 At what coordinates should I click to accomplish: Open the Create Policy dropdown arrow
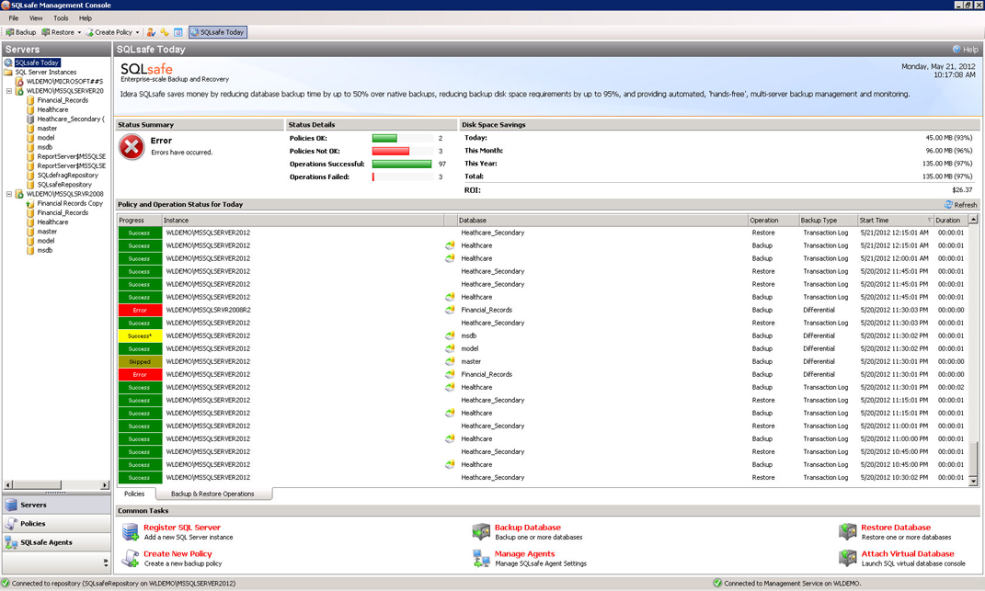[137, 32]
